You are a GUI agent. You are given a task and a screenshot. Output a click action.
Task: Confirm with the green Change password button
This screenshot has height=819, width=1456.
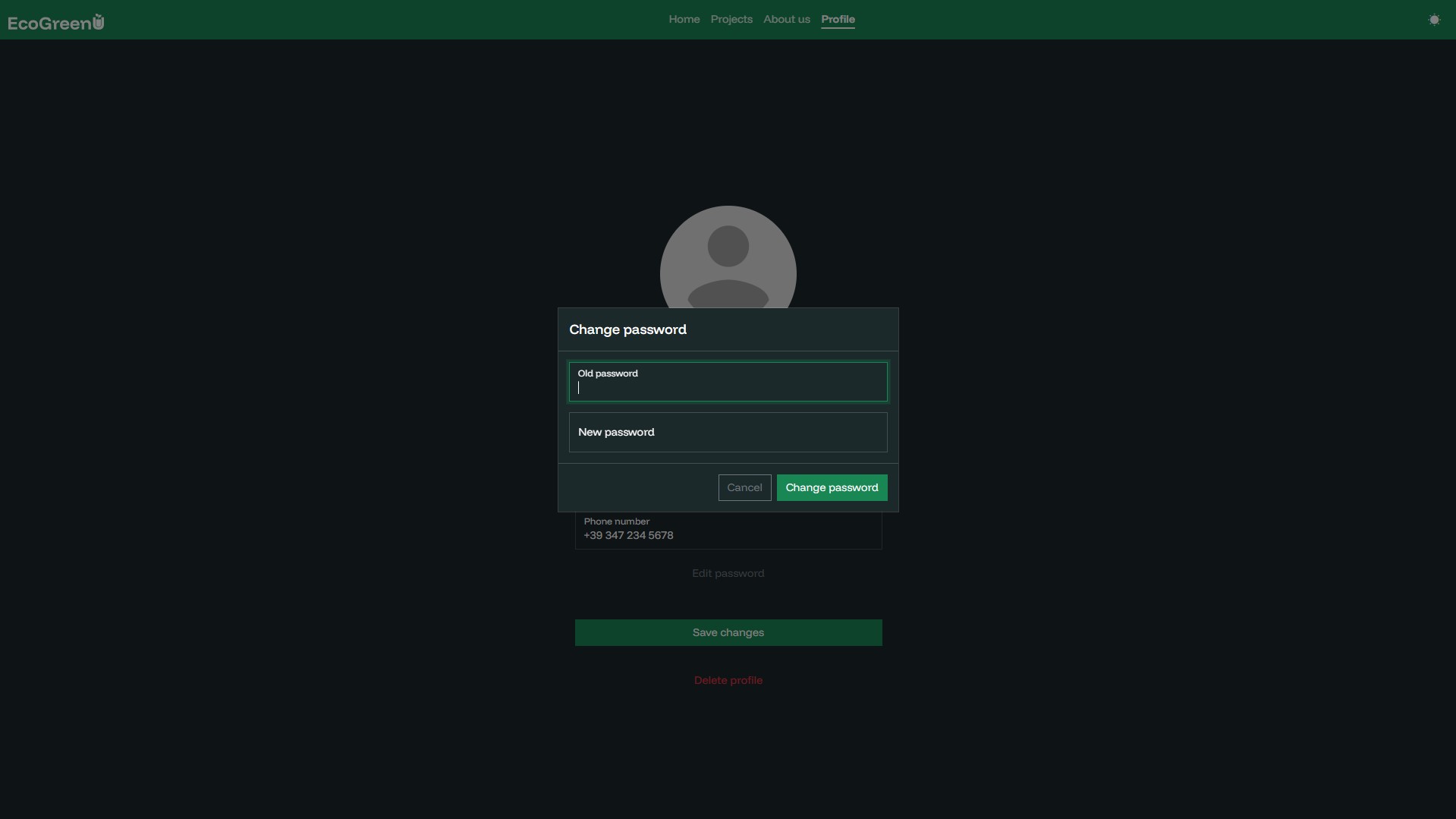pos(831,487)
